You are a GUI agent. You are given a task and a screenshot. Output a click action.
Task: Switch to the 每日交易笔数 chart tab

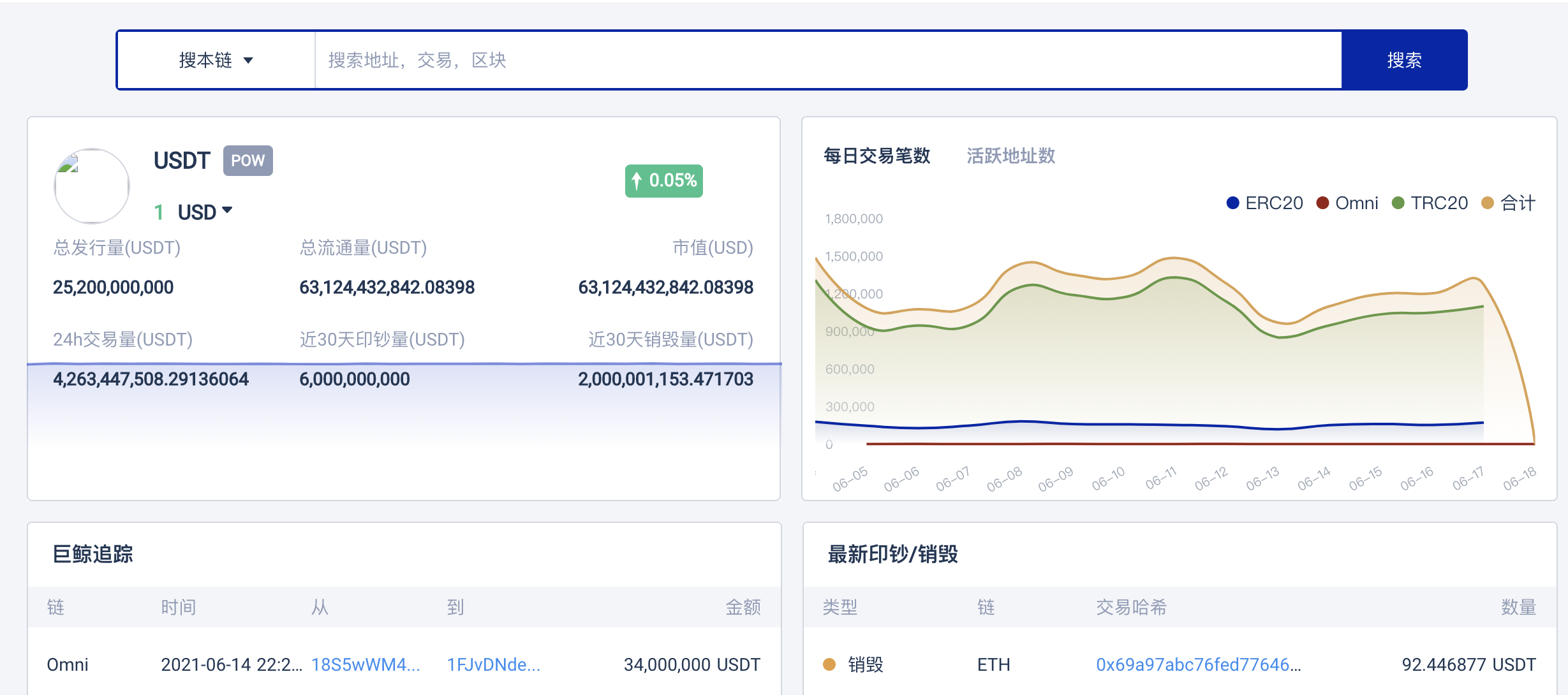pos(876,156)
